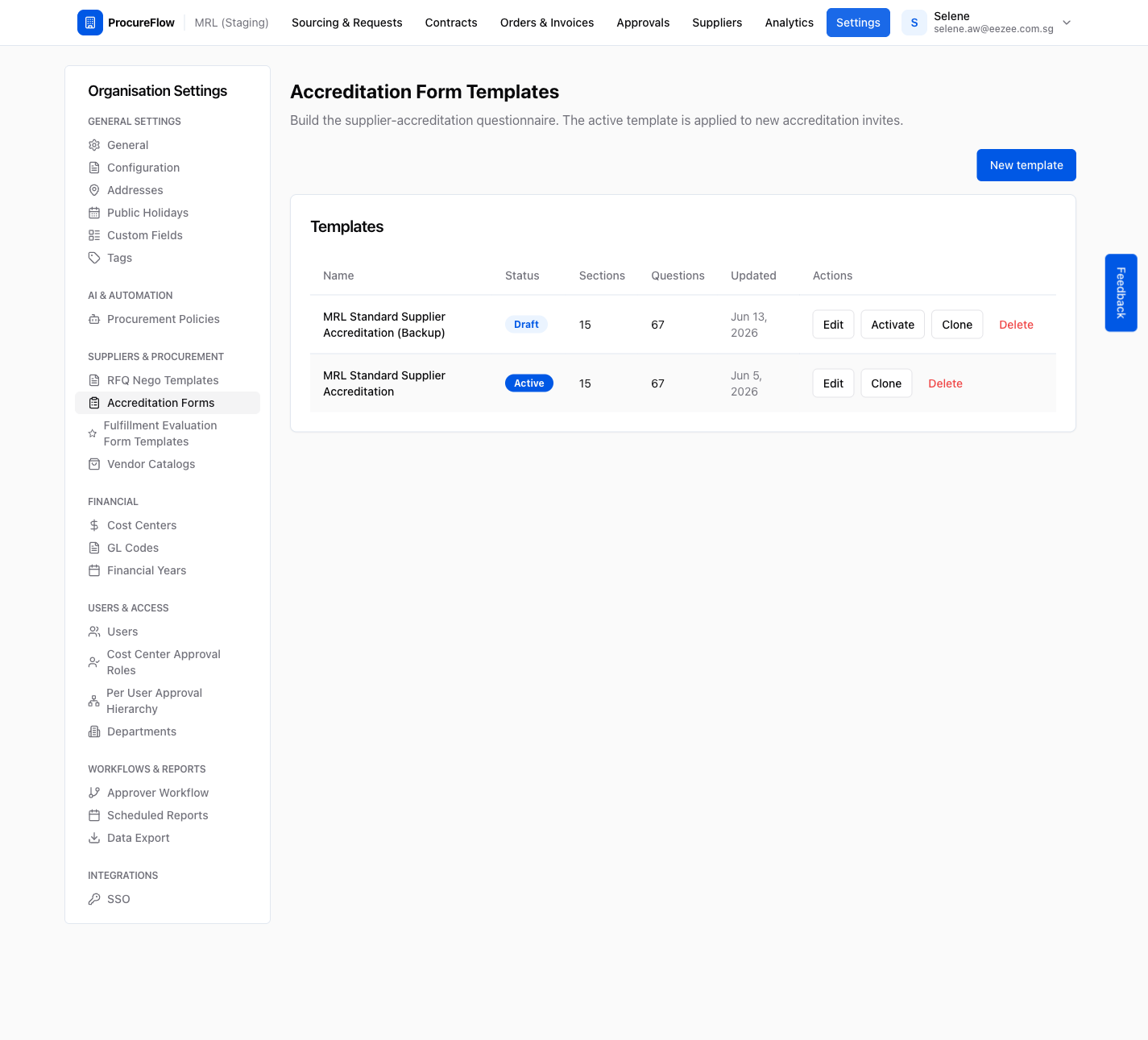Click "MRL Standard Supplier Accreditation (Backup)" name
The image size is (1148, 1040).
pyautogui.click(x=384, y=325)
